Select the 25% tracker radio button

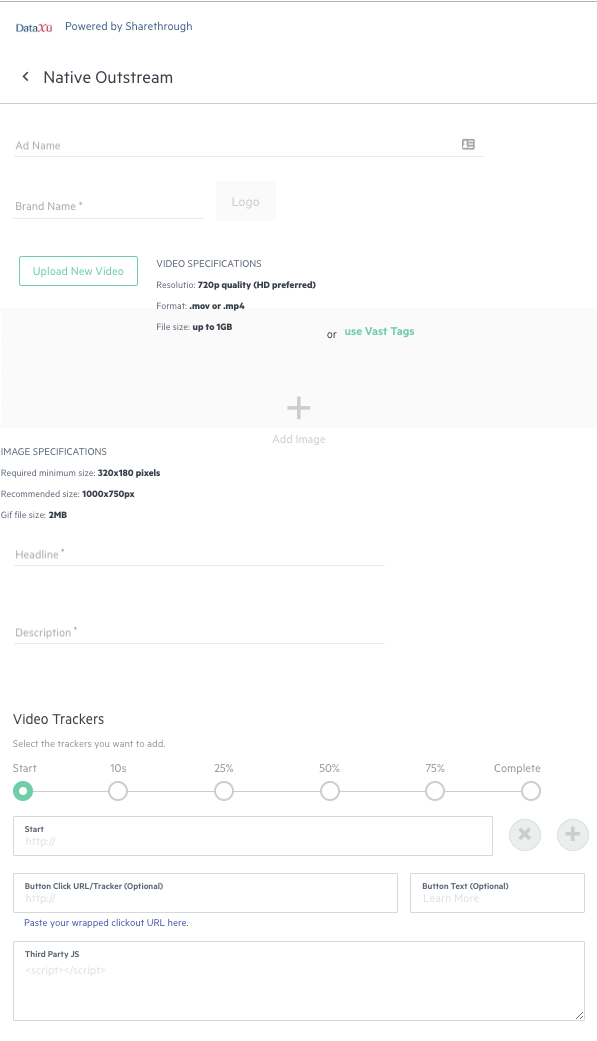tap(224, 791)
